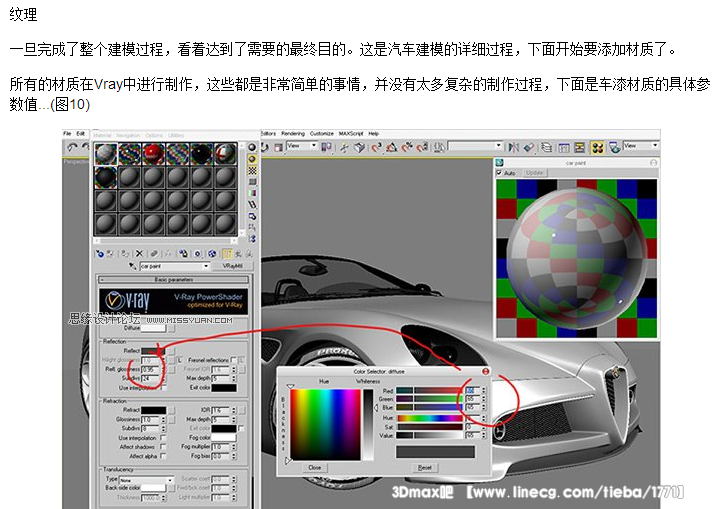Click the Fog color swatch
The height and width of the screenshot is (509, 713).
[x=223, y=438]
